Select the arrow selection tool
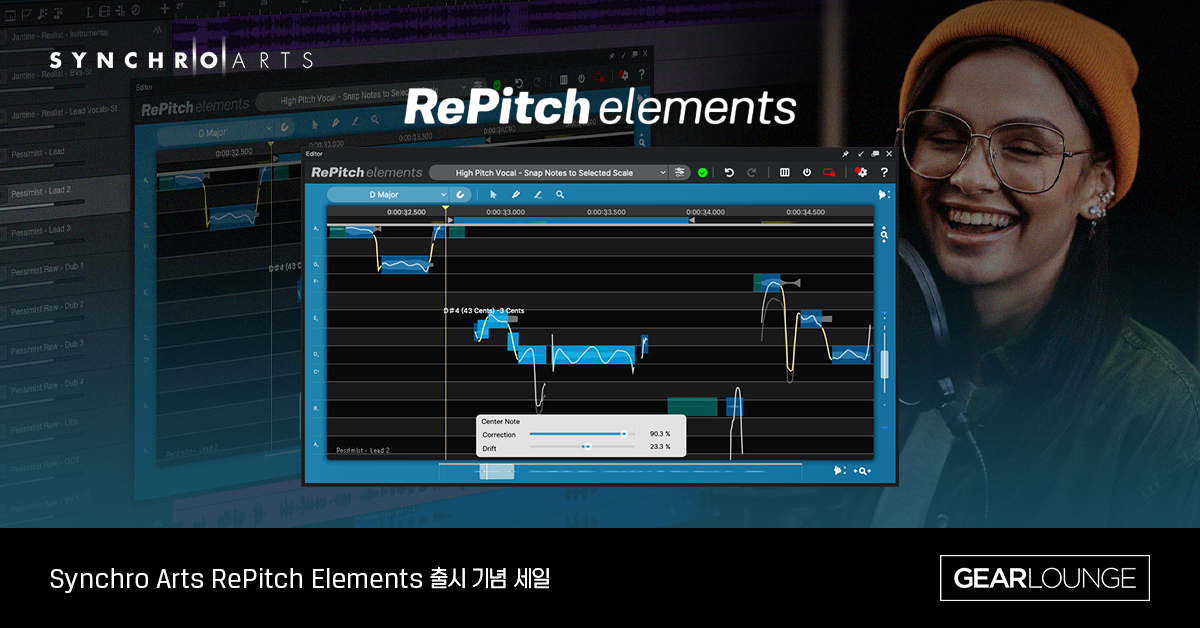The image size is (1200, 628). coord(493,194)
